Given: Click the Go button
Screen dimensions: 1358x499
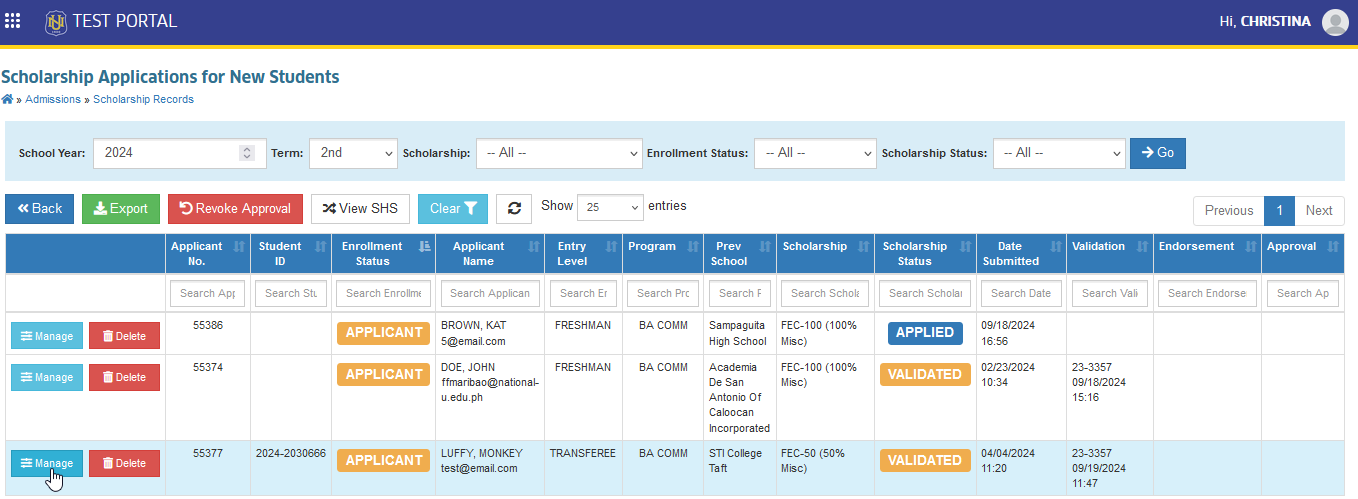Looking at the screenshot, I should click(1158, 153).
